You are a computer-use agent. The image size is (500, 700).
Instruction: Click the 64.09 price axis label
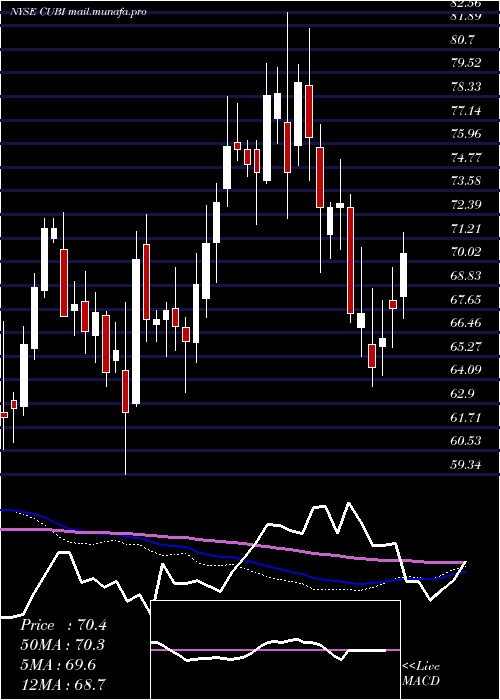tap(466, 371)
